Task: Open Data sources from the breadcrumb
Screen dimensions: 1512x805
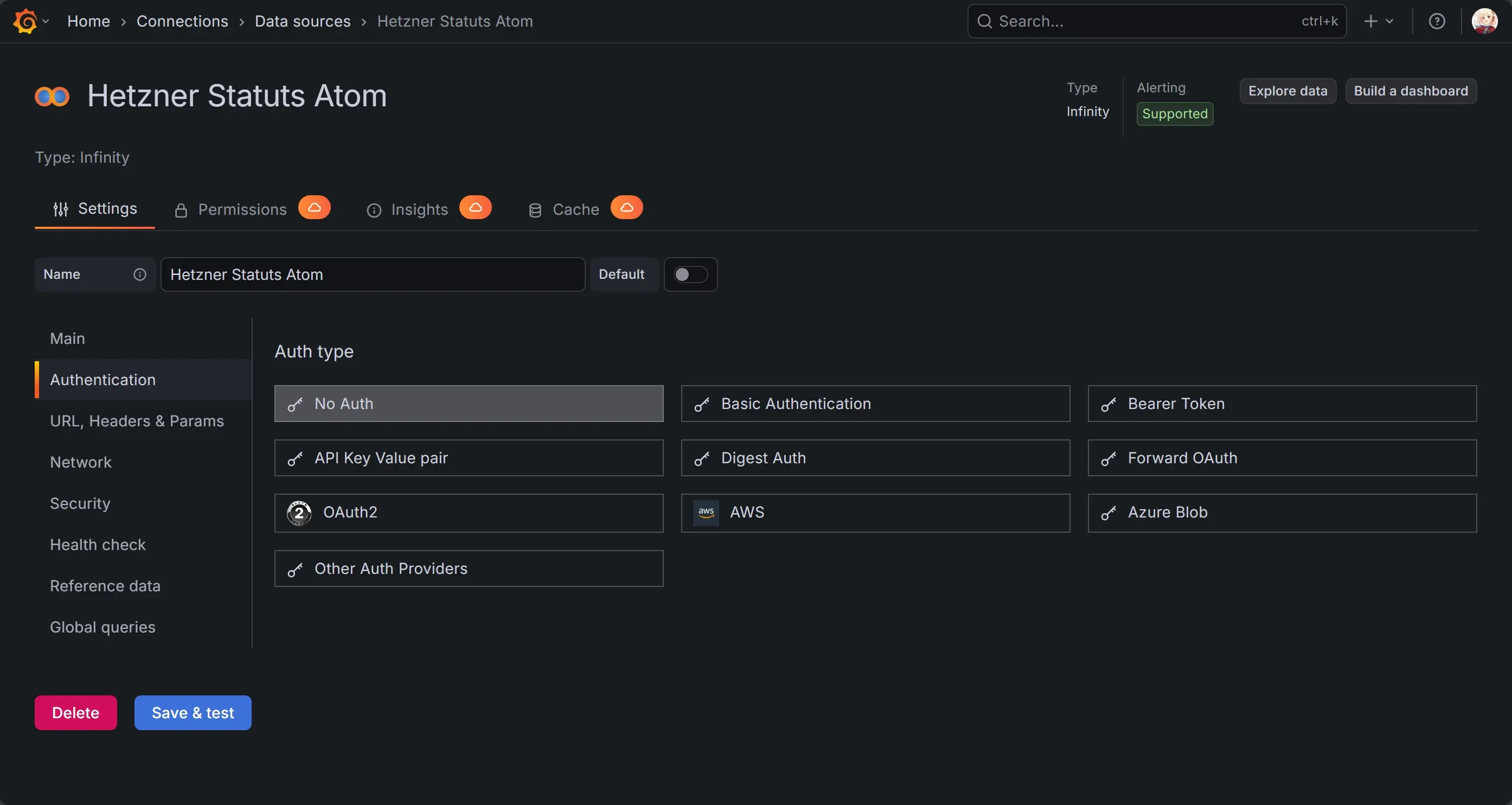Action: tap(302, 21)
